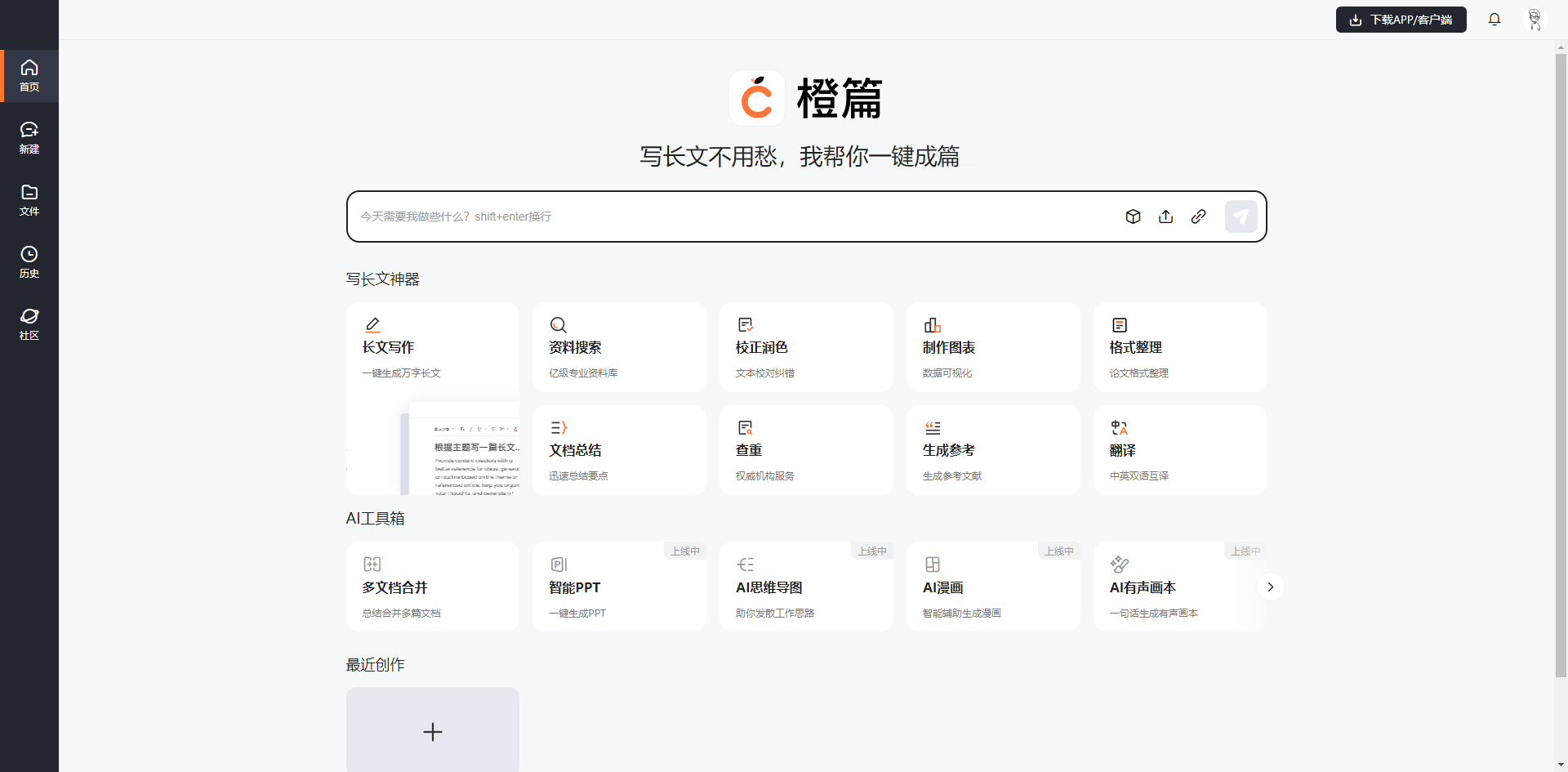This screenshot has height=772, width=1568.
Task: Click the 上线中 badge on AI思维导图
Action: pos(872,551)
